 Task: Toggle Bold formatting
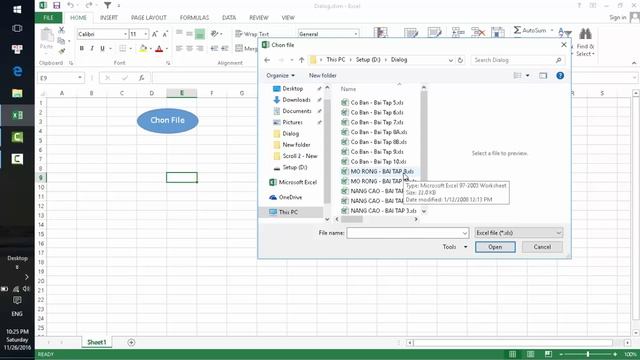(x=82, y=49)
